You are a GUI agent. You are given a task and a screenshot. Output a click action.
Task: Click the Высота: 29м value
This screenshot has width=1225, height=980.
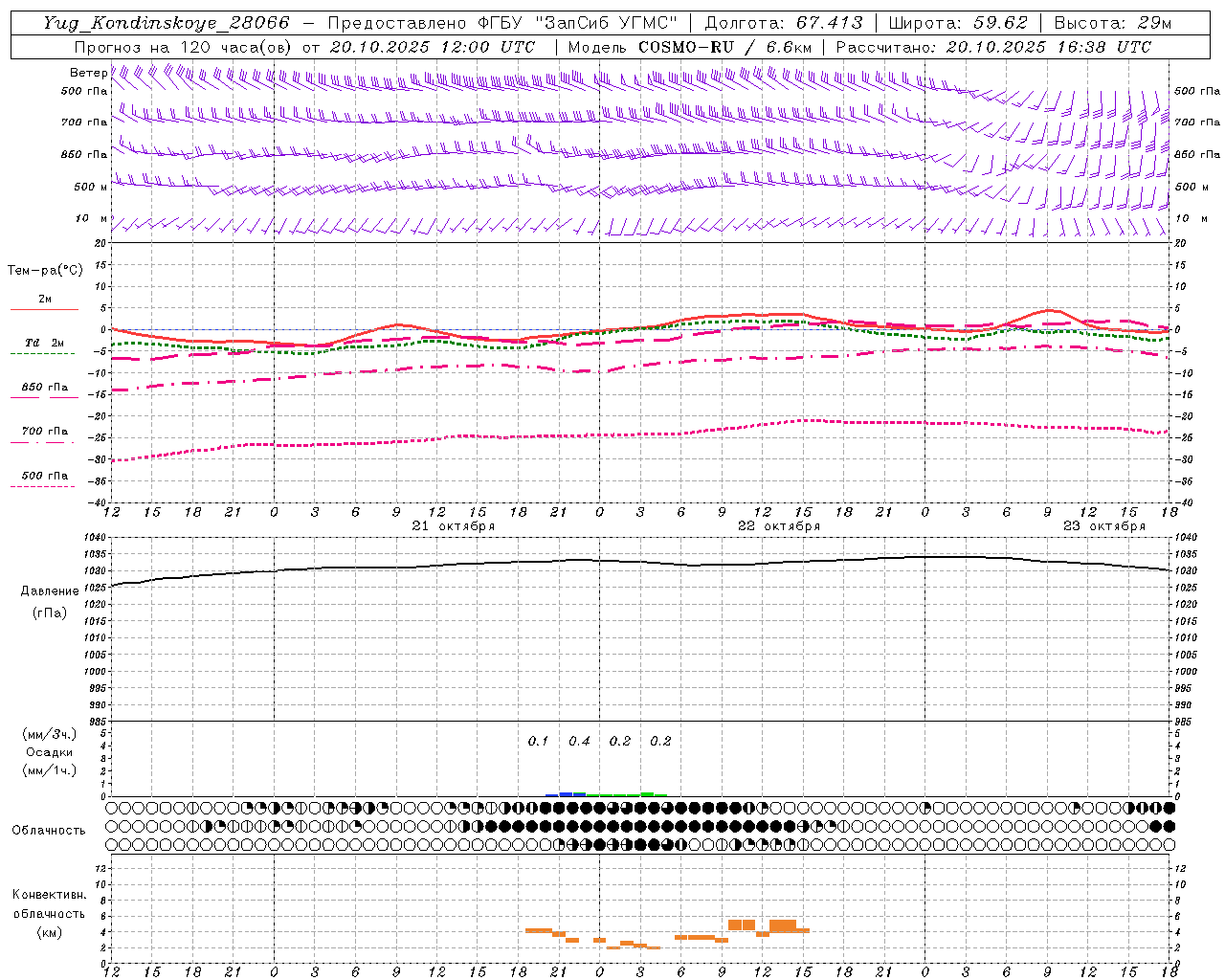(x=1113, y=23)
